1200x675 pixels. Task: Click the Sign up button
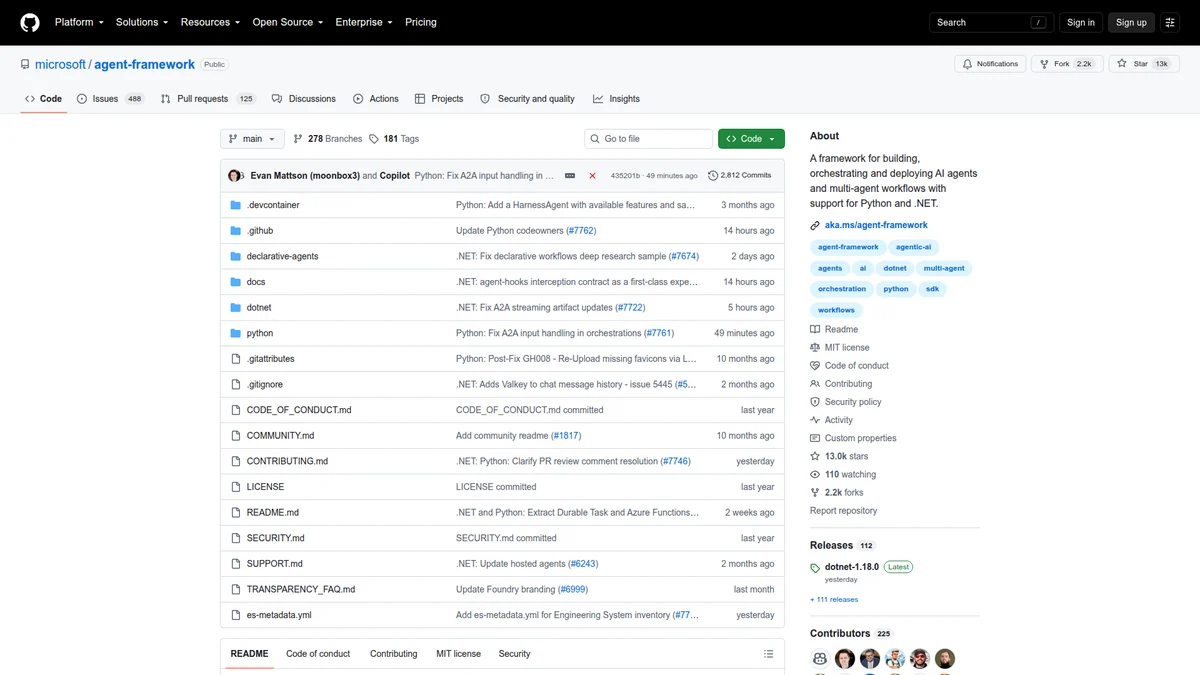pyautogui.click(x=1131, y=22)
